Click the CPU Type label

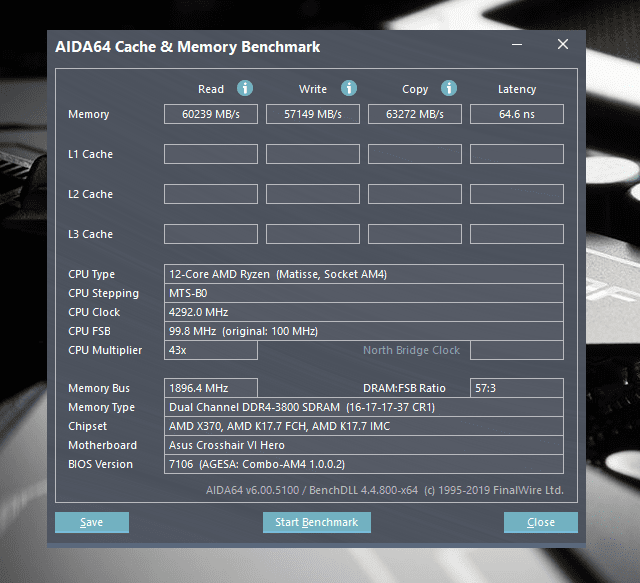coord(91,274)
